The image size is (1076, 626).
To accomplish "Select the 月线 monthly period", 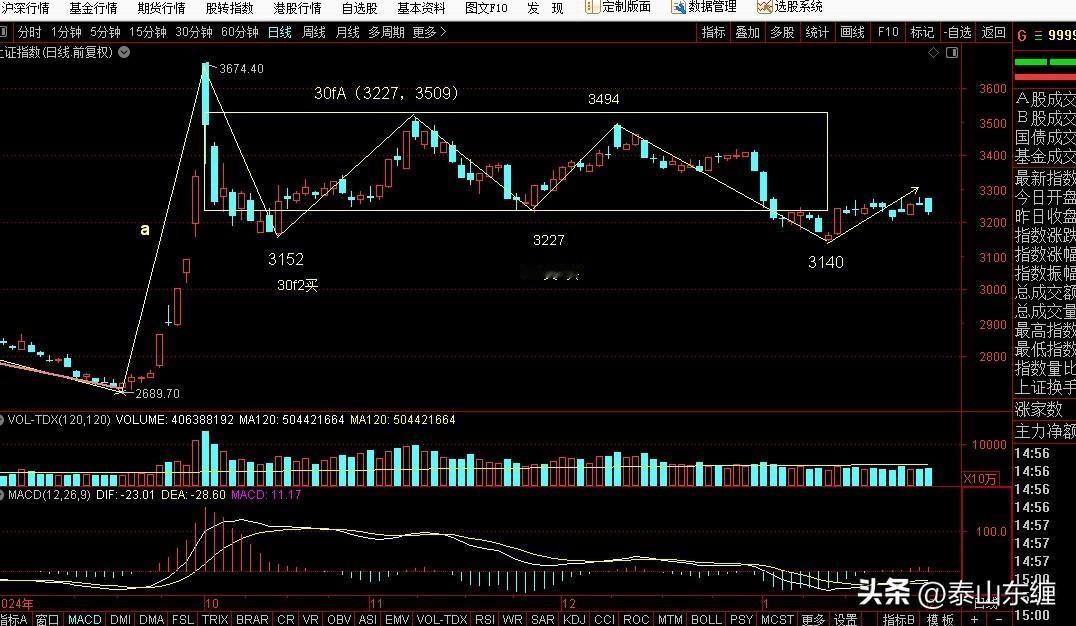I will point(347,32).
